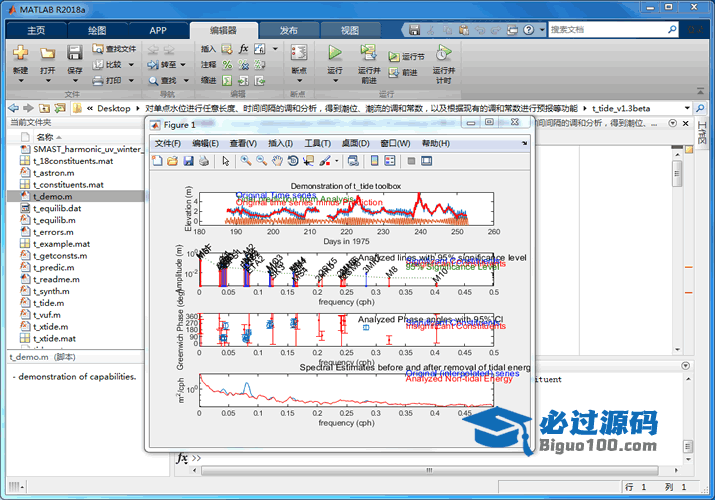Viewport: 715px width, 500px height.
Task: Click the Run and Advance (运行并前进) icon
Action: (368, 52)
